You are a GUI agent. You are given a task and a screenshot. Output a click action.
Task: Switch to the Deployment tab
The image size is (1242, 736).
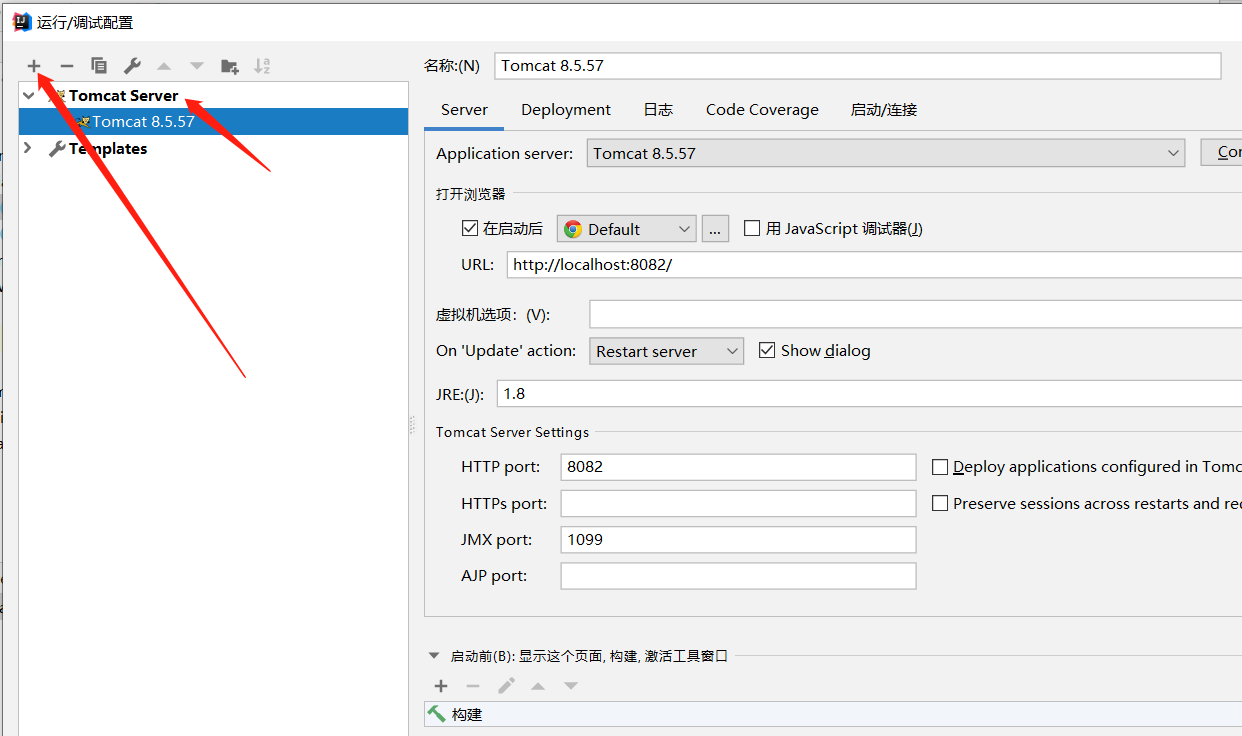[x=566, y=110]
